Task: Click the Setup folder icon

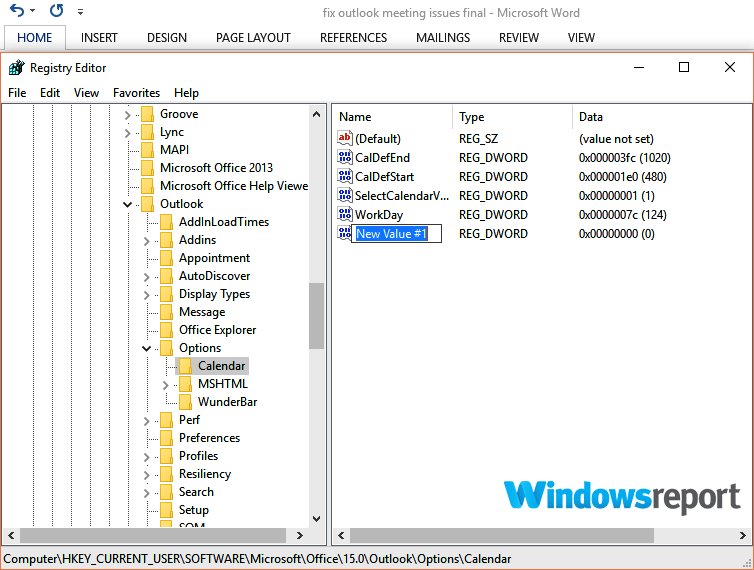Action: pos(166,510)
